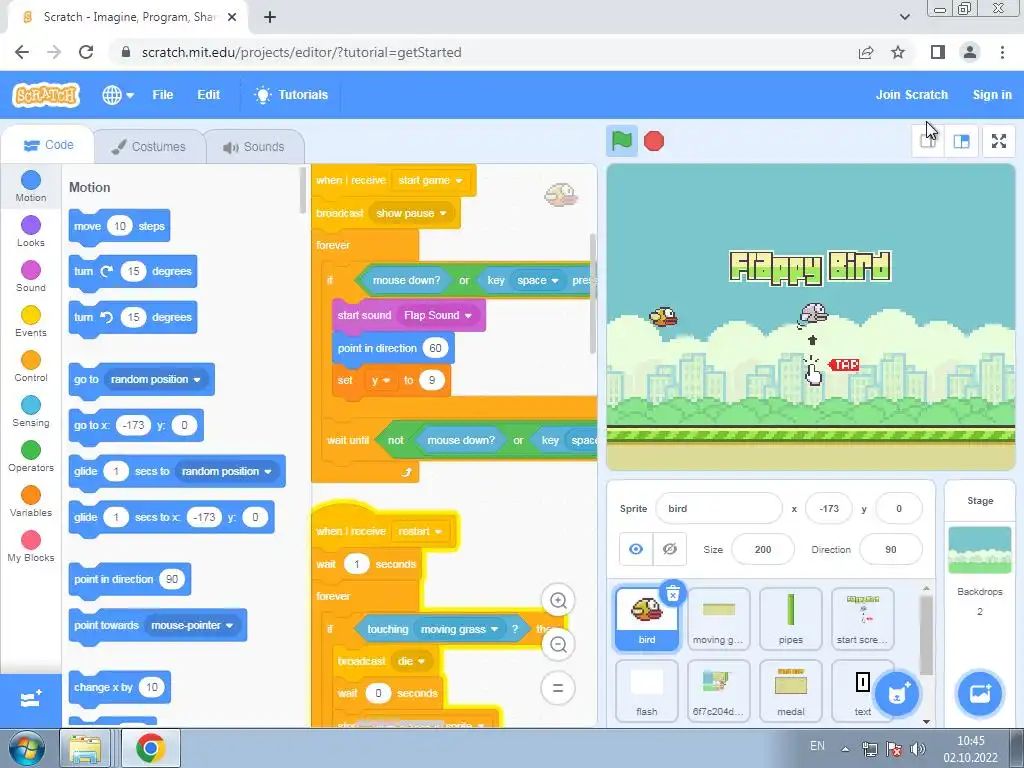This screenshot has height=768, width=1024.
Task: Click the sprite y position field
Action: [x=899, y=508]
